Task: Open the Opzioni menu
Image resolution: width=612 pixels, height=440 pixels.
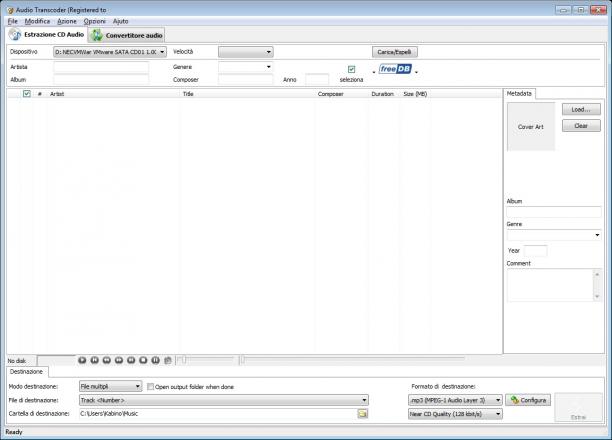Action: point(94,21)
